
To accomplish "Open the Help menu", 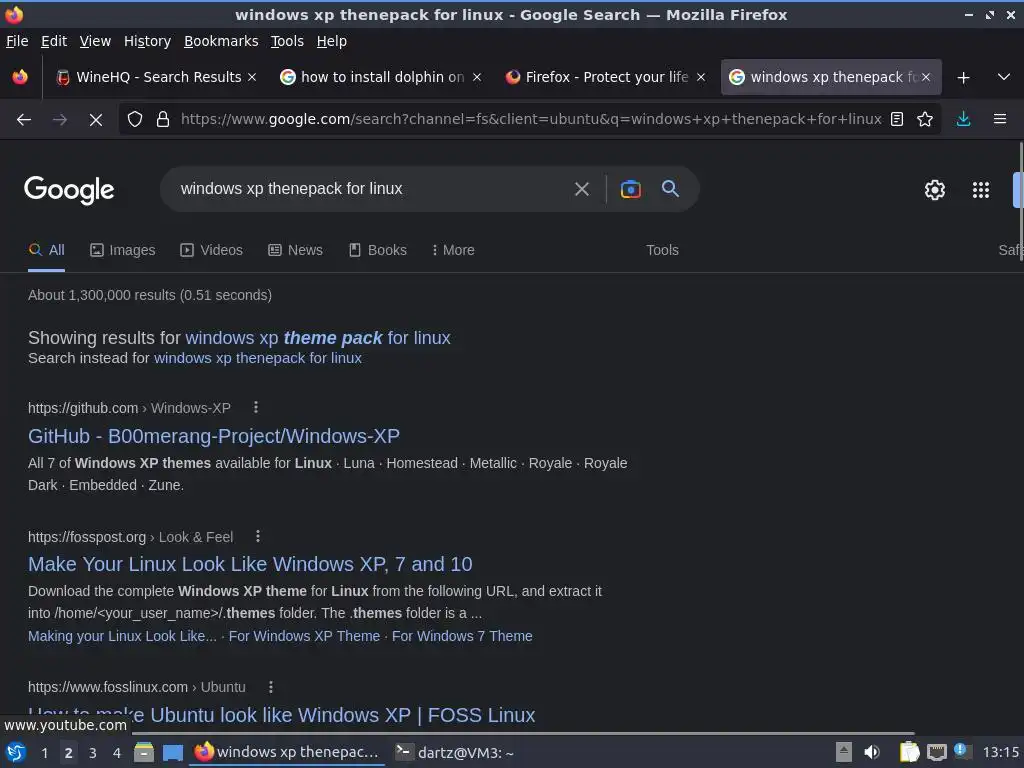I will pyautogui.click(x=332, y=41).
